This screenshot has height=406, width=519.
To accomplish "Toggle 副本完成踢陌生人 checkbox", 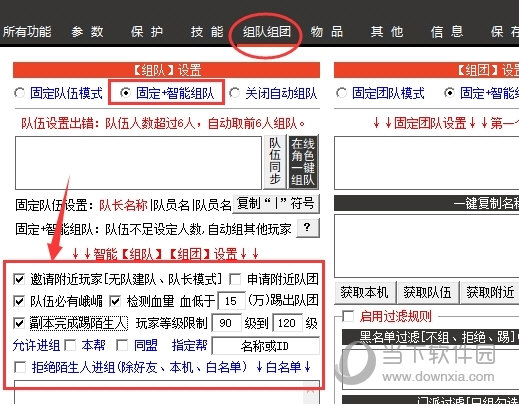I will pyautogui.click(x=19, y=323).
